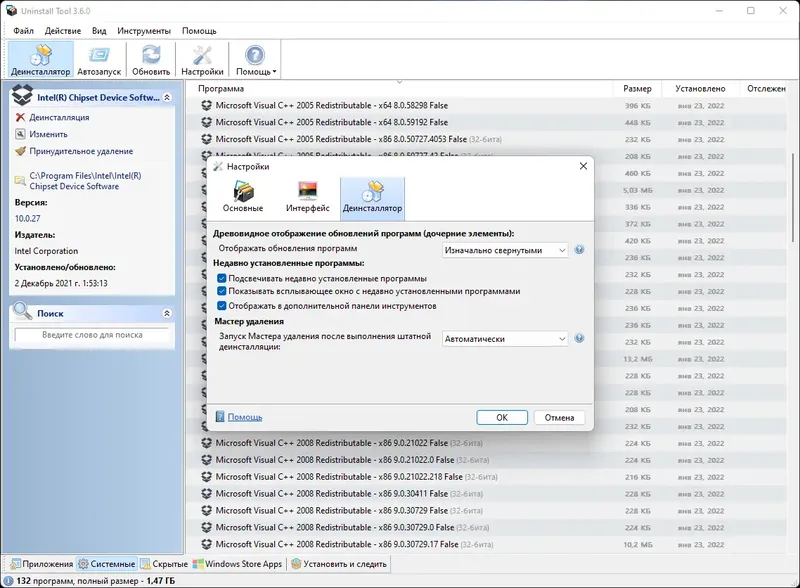Click the Помощь link in settings dialog

[x=244, y=417]
